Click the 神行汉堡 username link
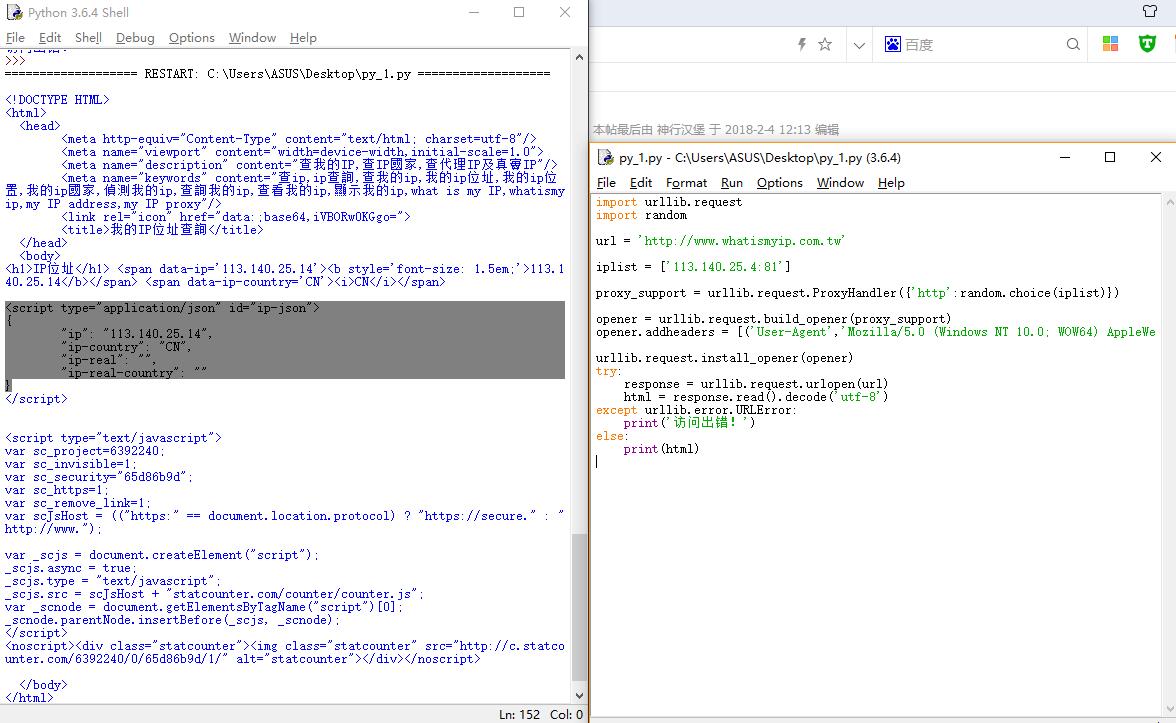The image size is (1176, 723). point(681,129)
